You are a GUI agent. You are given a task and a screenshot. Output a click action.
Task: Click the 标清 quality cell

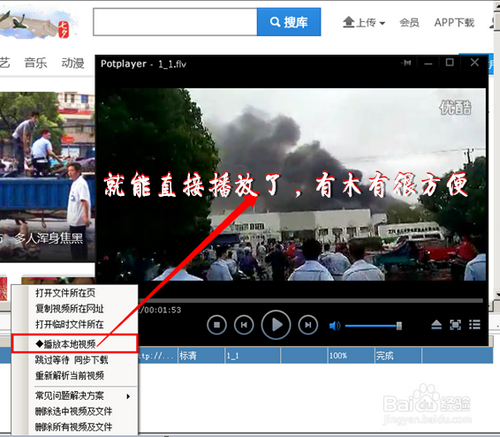[x=201, y=356]
